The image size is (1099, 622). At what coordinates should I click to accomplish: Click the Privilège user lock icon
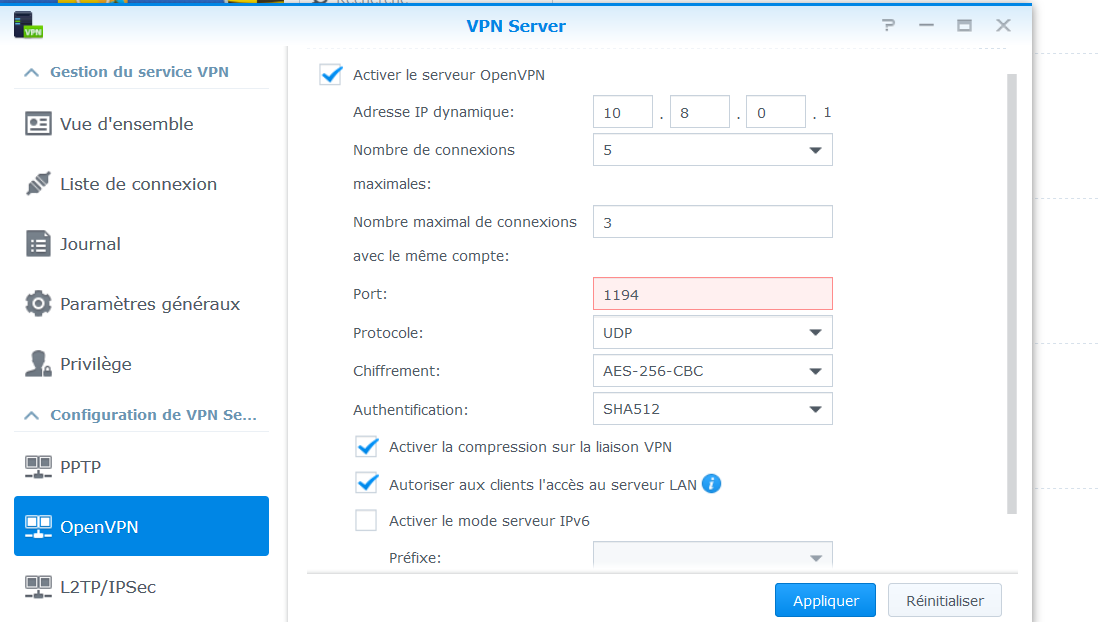38,364
